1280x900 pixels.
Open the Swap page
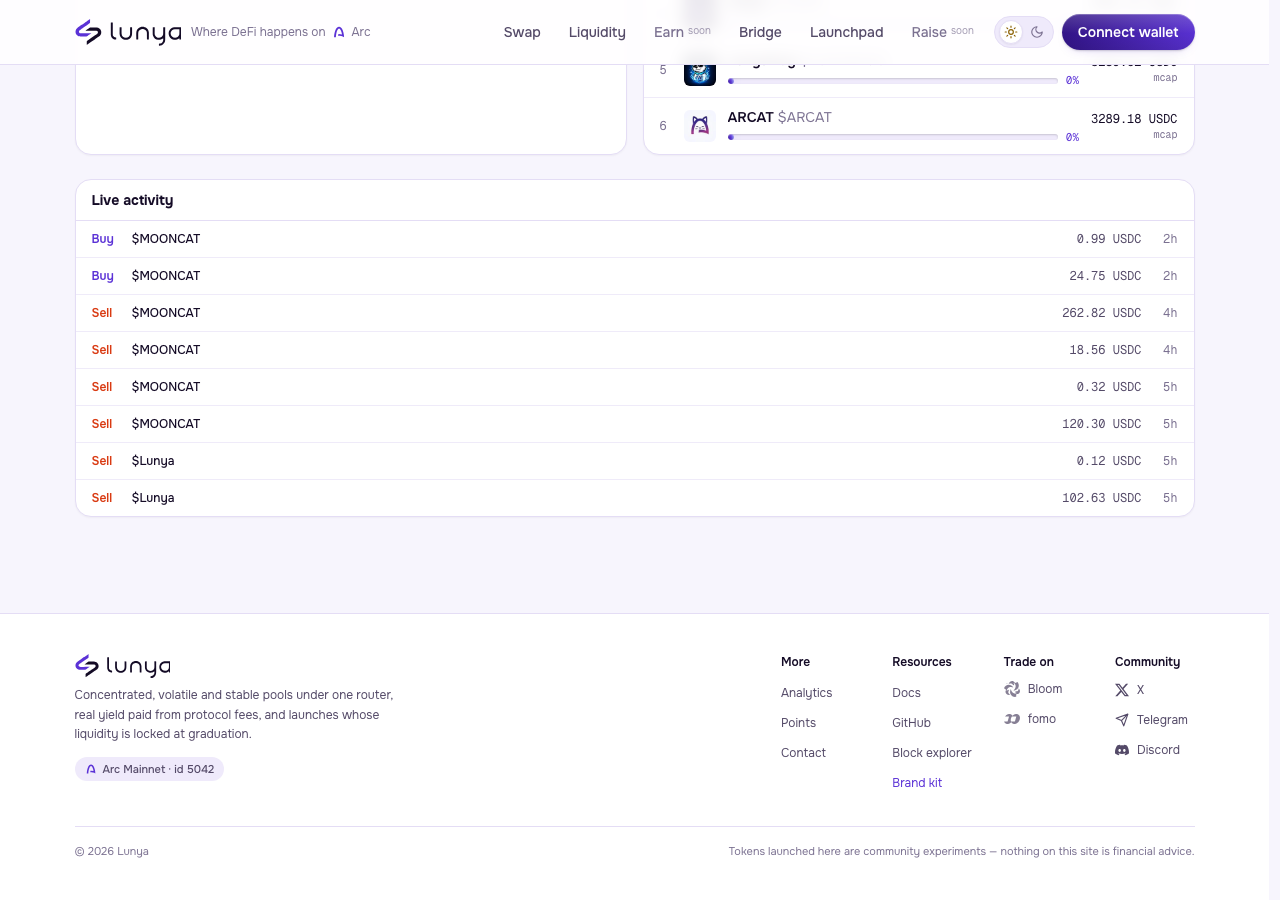coord(522,32)
